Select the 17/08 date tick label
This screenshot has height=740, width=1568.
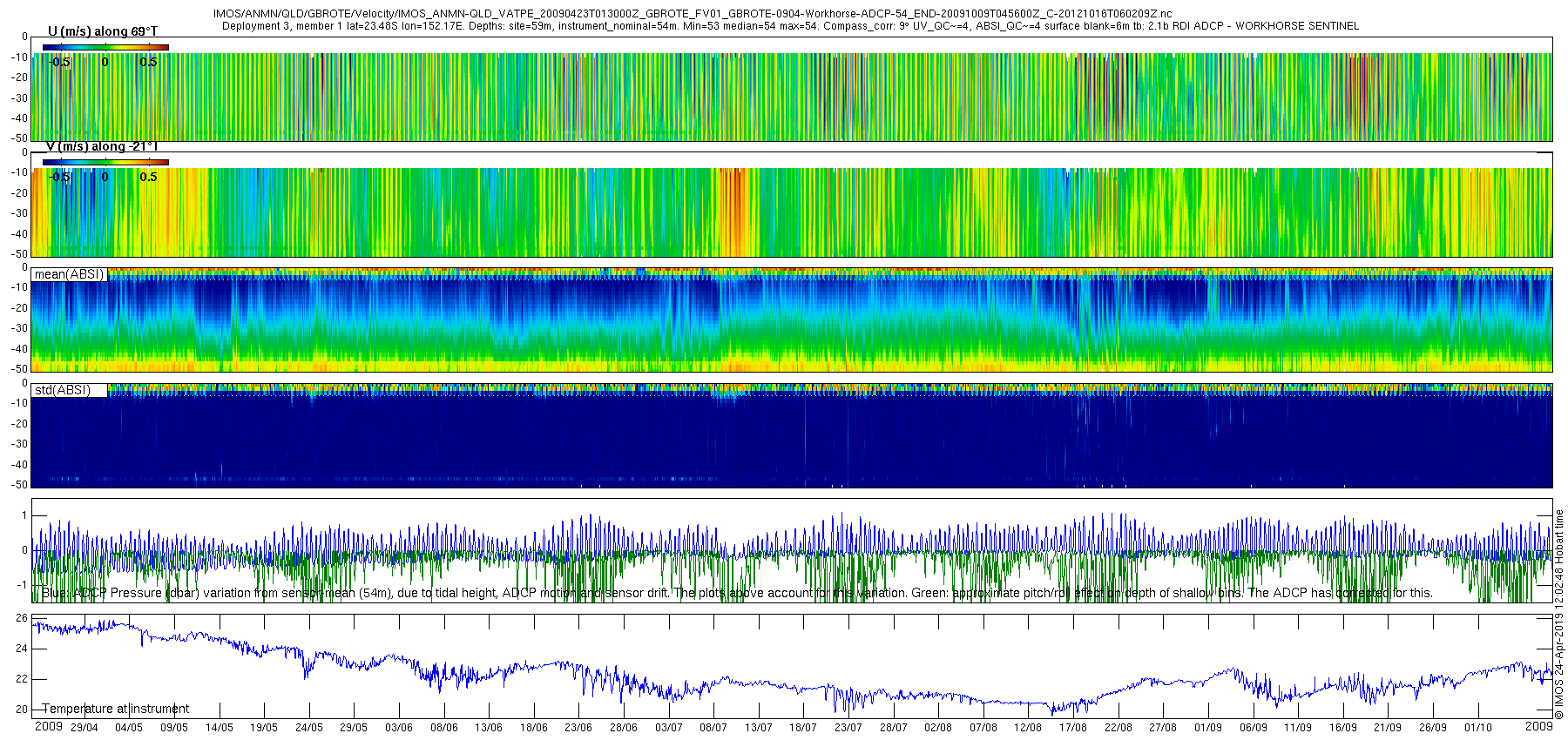pyautogui.click(x=1072, y=728)
